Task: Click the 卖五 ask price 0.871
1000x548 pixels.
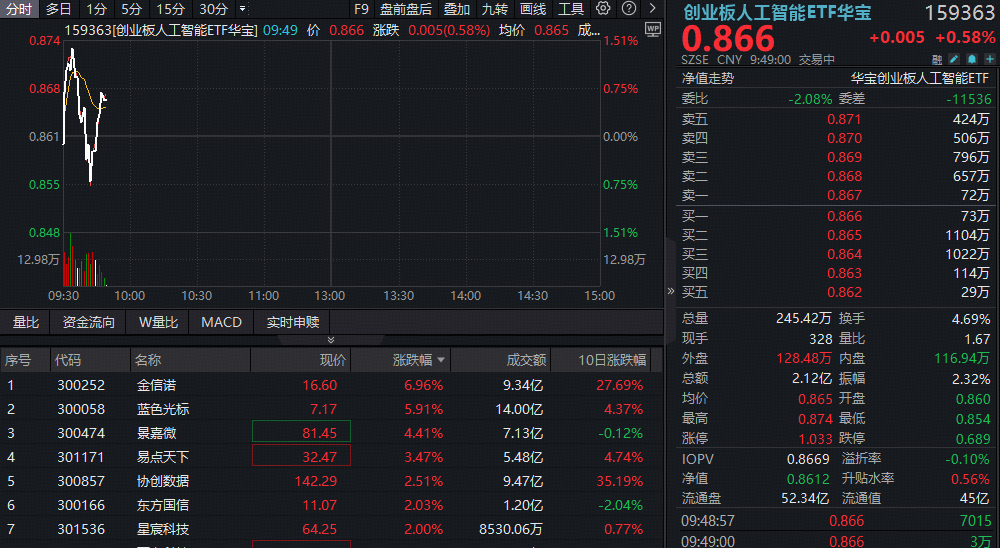Action: pos(844,119)
